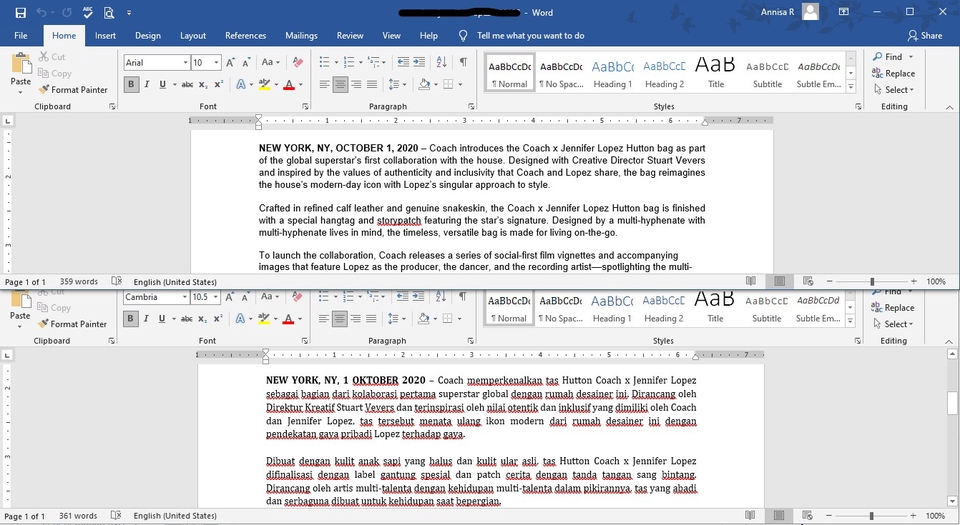Open the 10.5 font size dropdown
The width and height of the screenshot is (960, 525).
(x=216, y=297)
